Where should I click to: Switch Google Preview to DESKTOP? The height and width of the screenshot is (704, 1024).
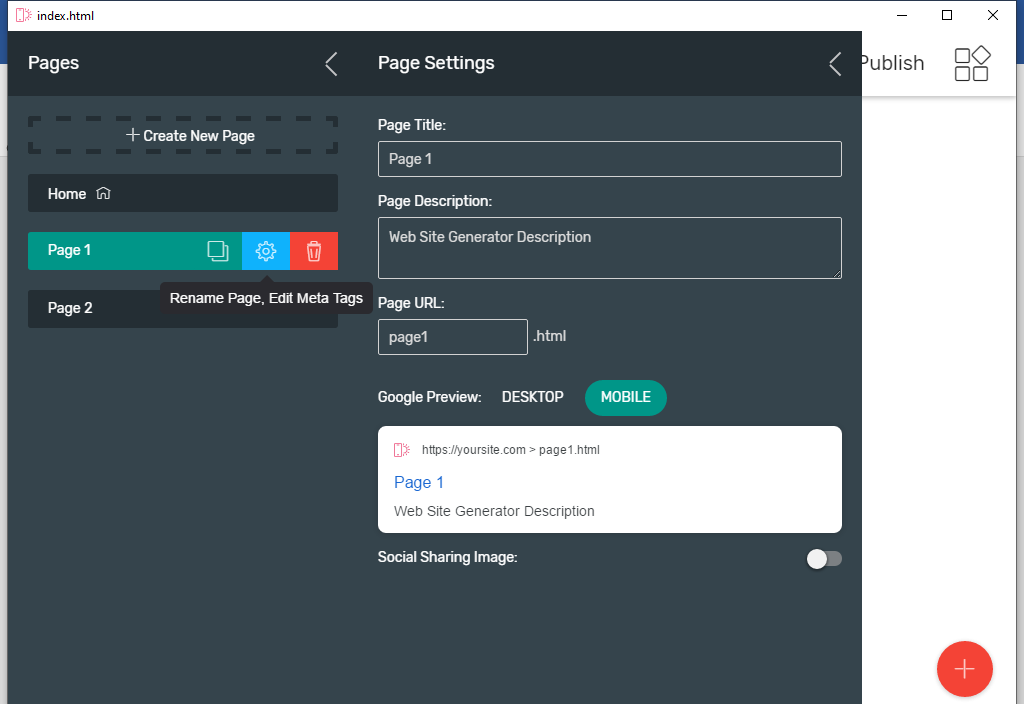pos(532,397)
